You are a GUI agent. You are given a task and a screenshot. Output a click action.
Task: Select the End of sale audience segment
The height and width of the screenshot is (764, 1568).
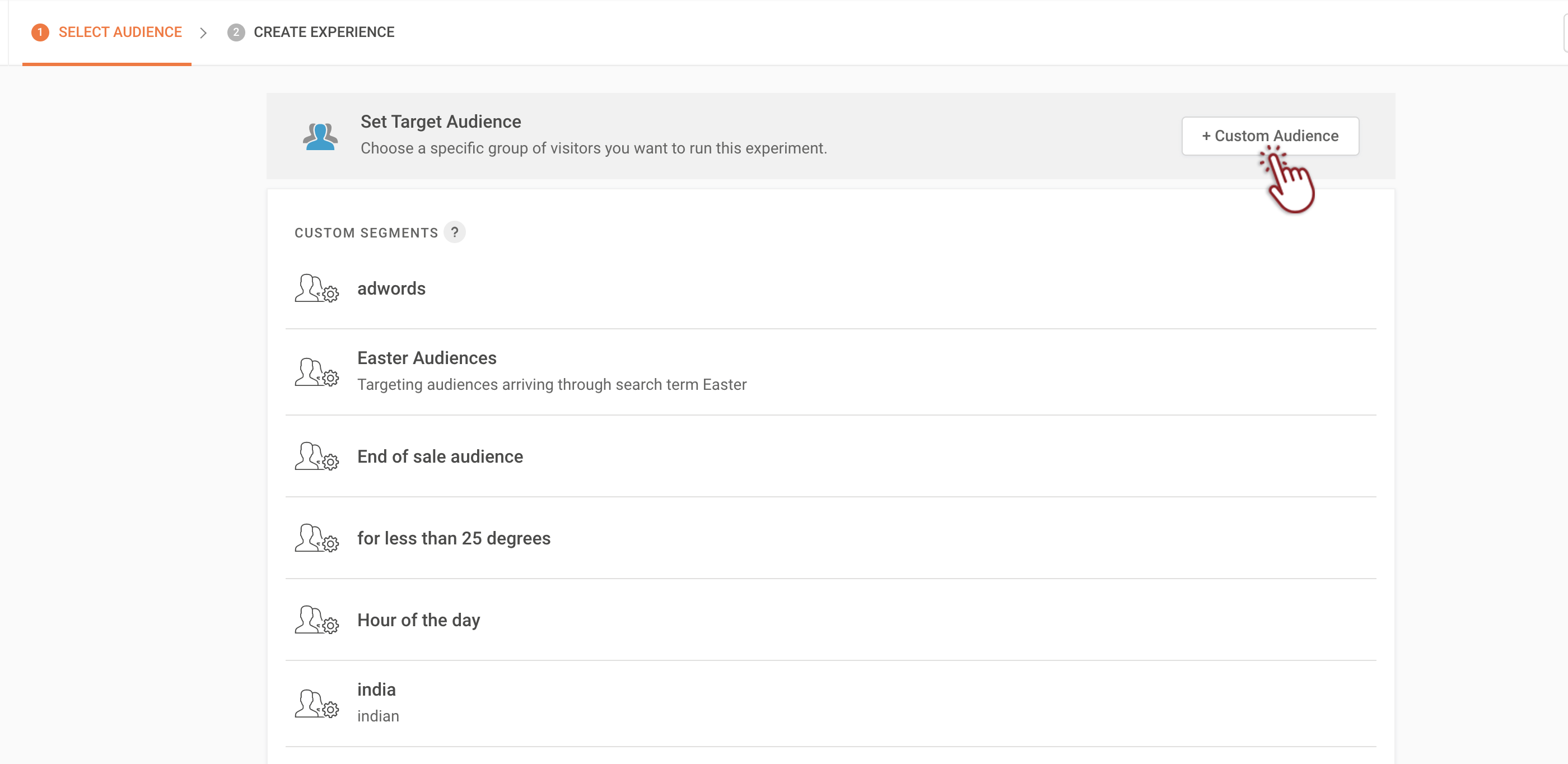pos(440,456)
